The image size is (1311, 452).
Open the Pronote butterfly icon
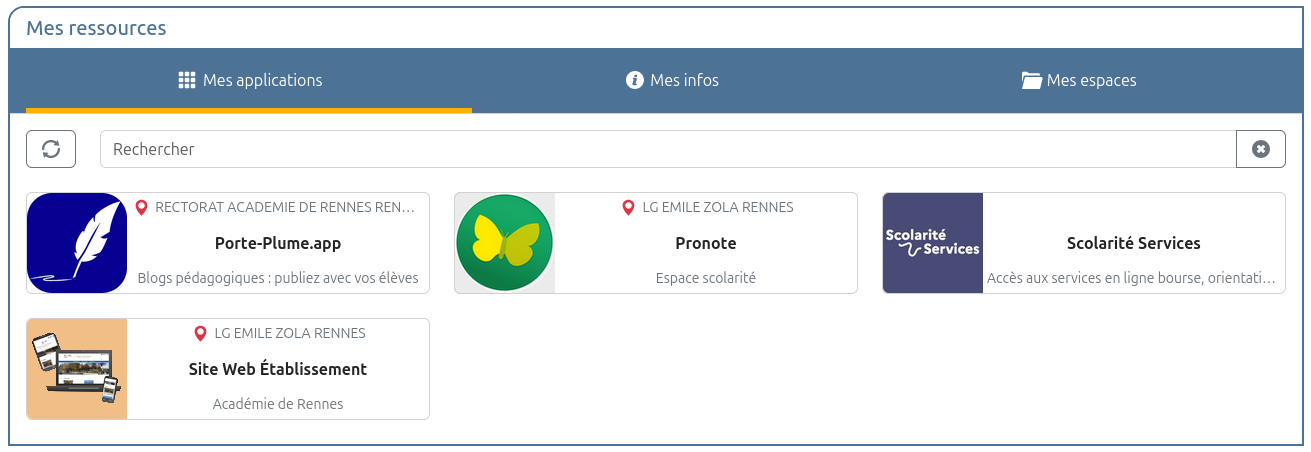tap(505, 243)
